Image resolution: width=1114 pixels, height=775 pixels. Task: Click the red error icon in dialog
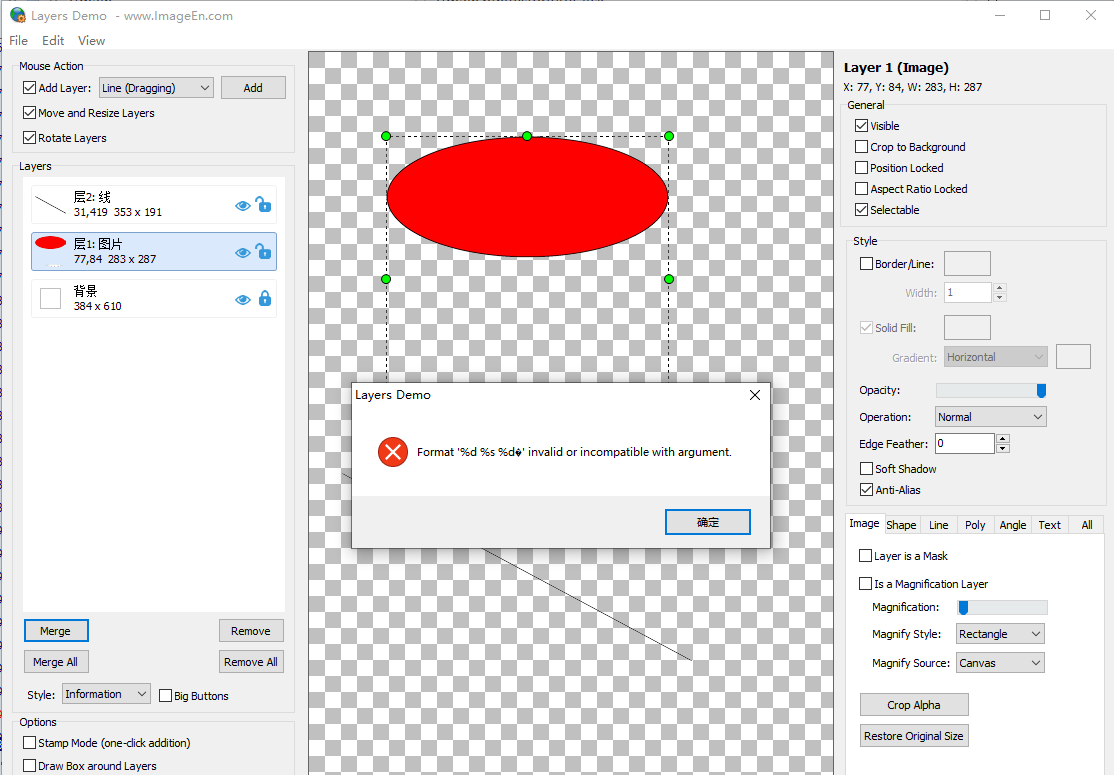[x=393, y=452]
